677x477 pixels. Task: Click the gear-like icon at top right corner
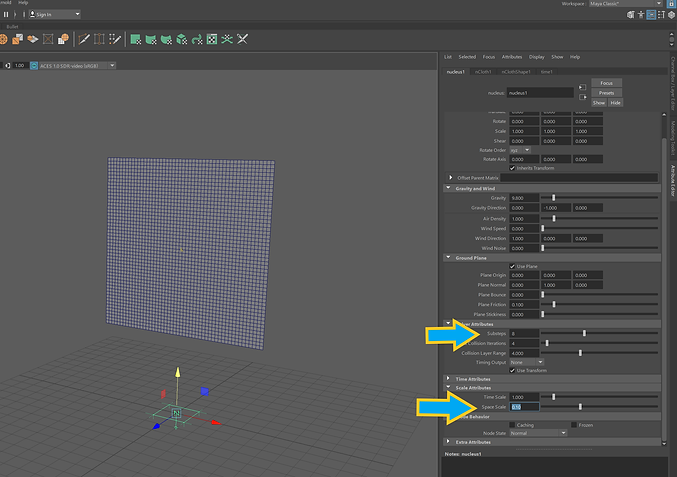(x=671, y=15)
